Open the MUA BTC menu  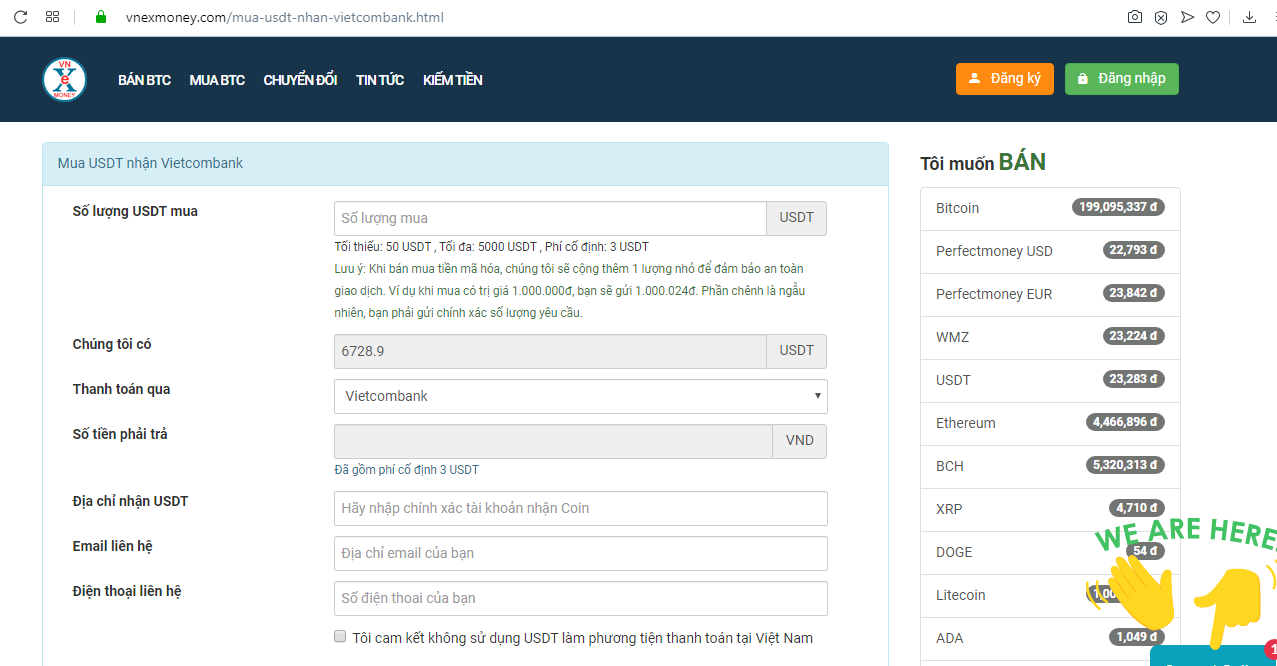click(x=217, y=80)
